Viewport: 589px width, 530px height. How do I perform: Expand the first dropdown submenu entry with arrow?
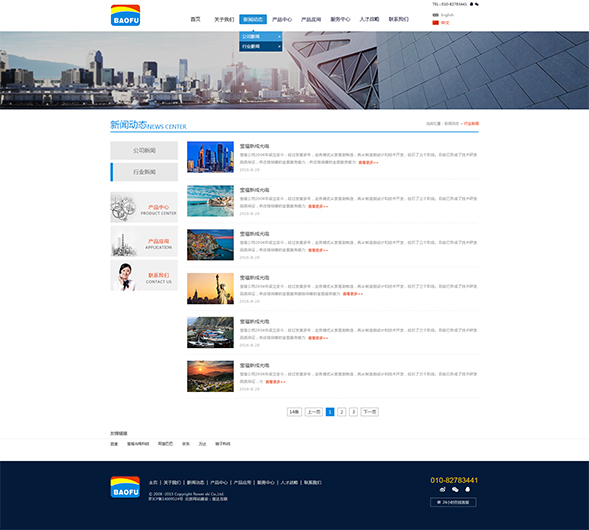click(261, 36)
